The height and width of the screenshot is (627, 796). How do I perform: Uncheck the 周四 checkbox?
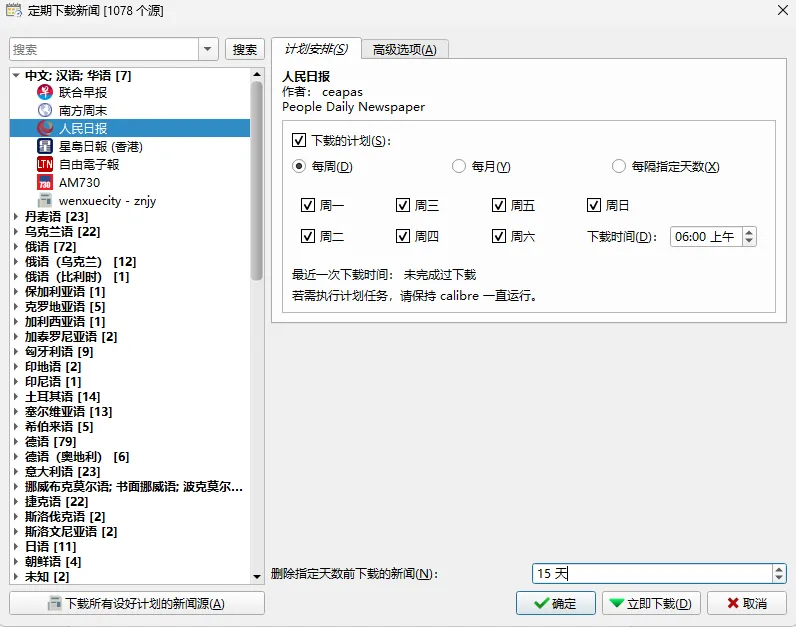(403, 236)
